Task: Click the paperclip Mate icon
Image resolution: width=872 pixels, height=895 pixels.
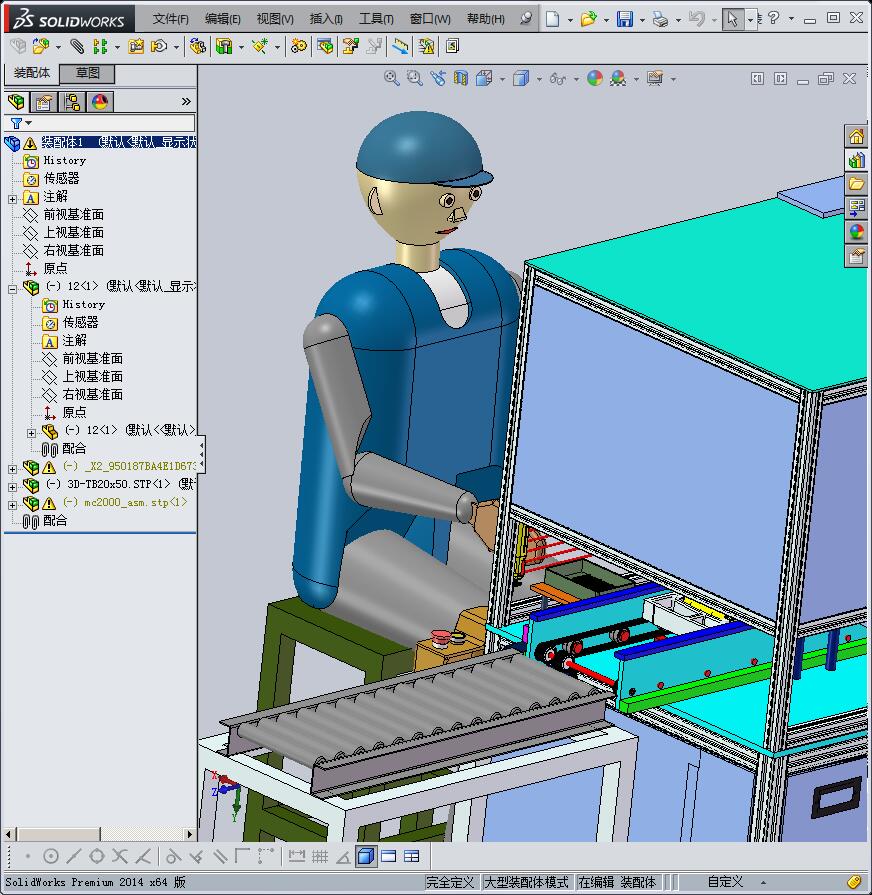Action: 77,46
